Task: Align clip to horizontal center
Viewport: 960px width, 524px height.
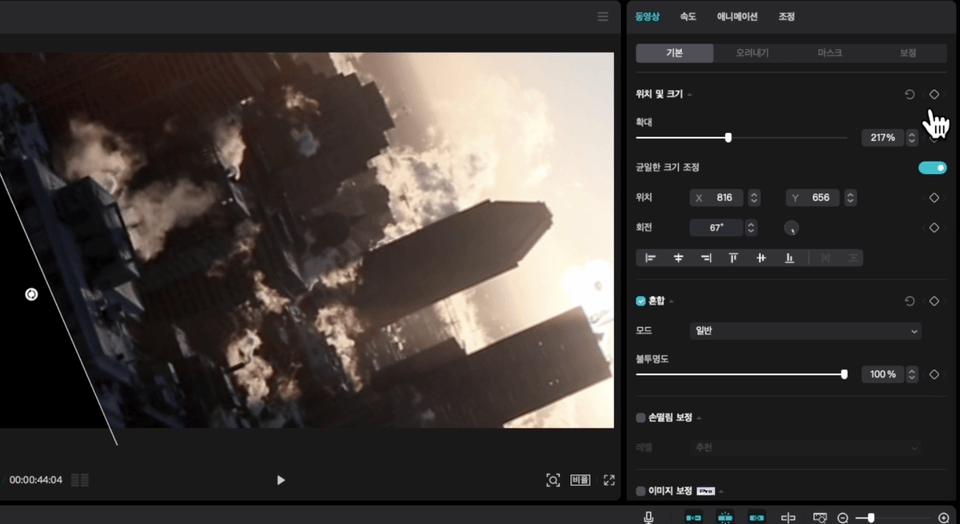Action: pos(678,258)
